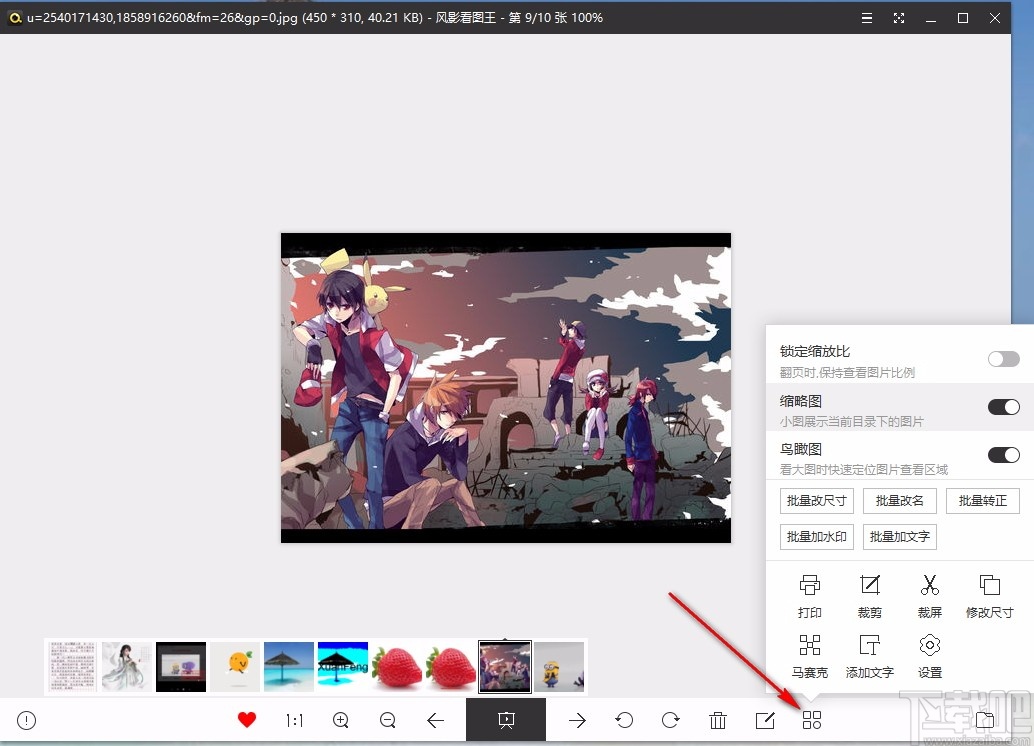Open the Resize (修改尺寸) tool

tap(989, 595)
